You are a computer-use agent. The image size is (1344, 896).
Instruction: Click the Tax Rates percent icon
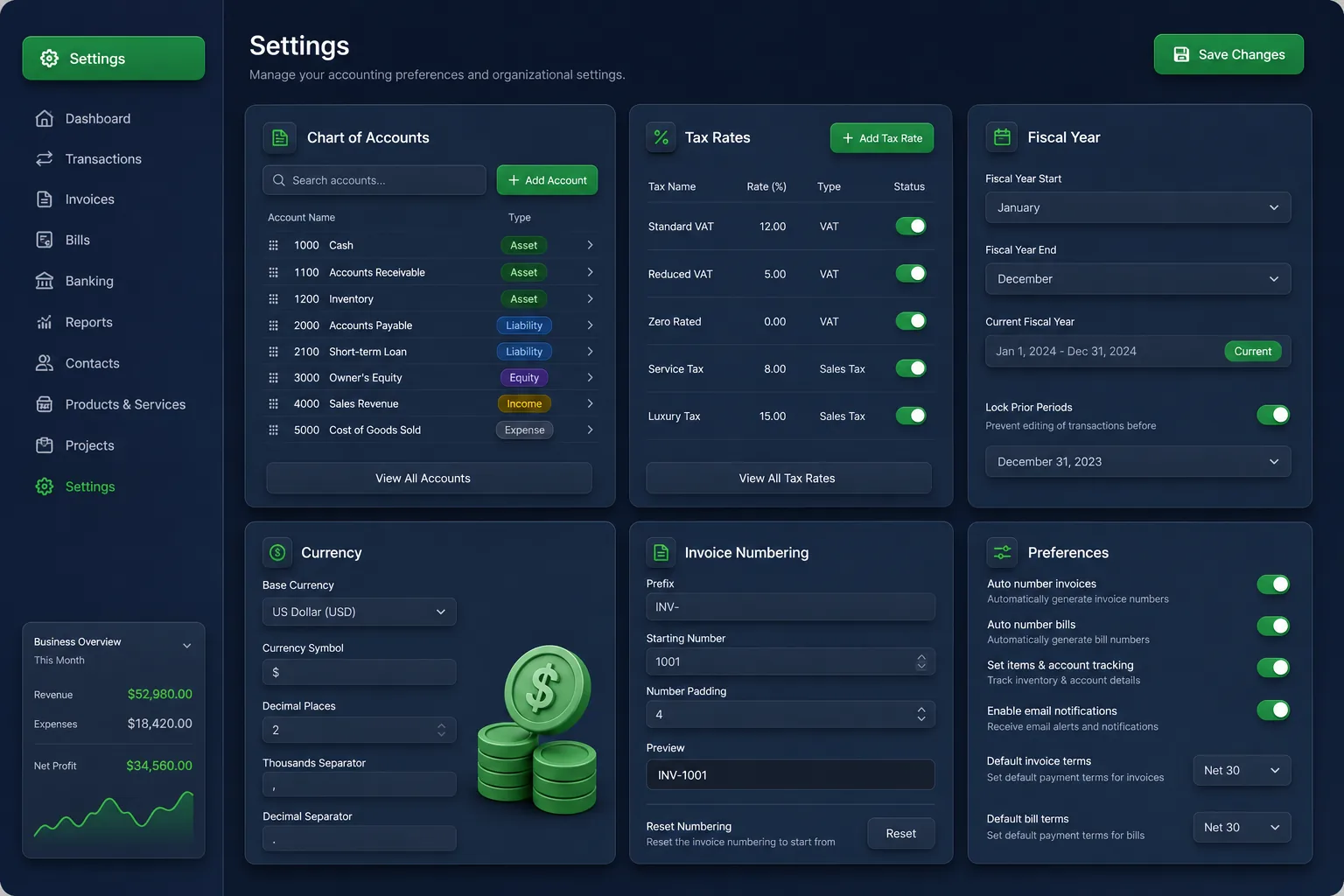[661, 137]
